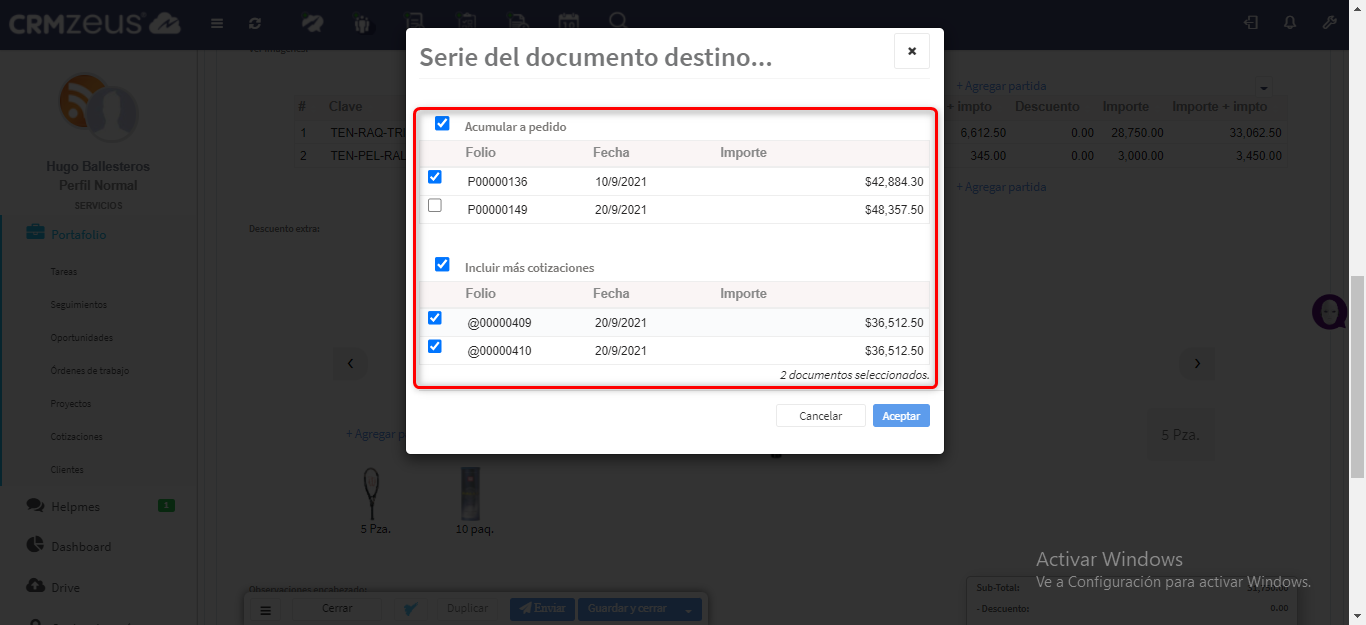The height and width of the screenshot is (625, 1366).
Task: Click the previous carousel chevron arrow
Action: [x=350, y=363]
